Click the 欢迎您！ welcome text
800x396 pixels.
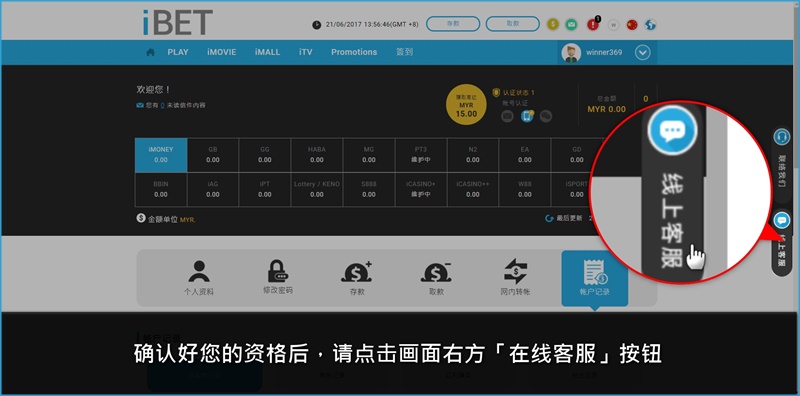[153, 90]
